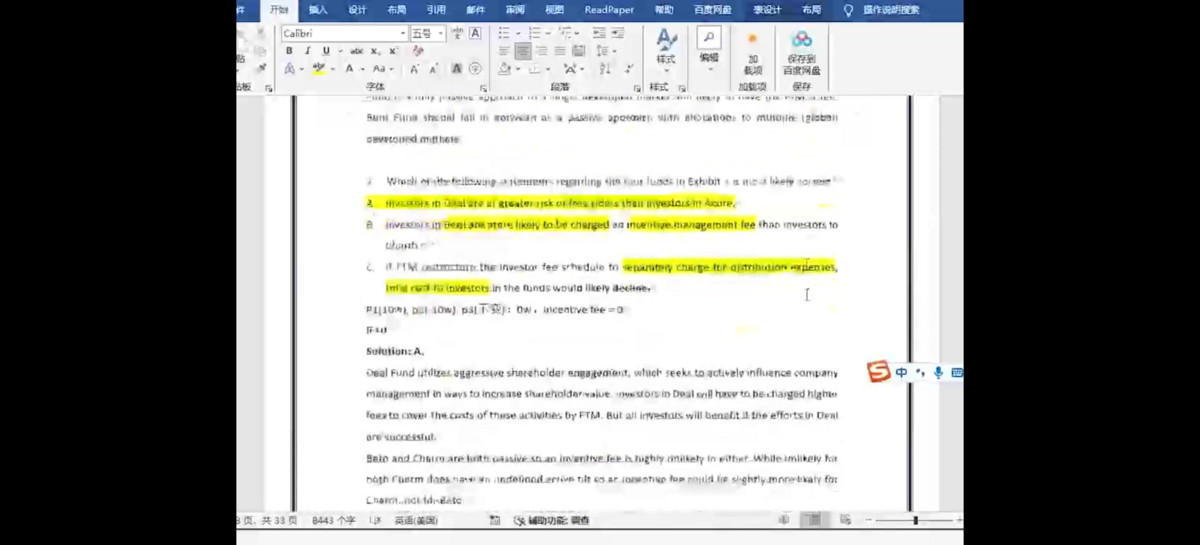This screenshot has width=1200, height=545.
Task: Open the 帮助 (Help) tab
Action: pyautogui.click(x=664, y=10)
